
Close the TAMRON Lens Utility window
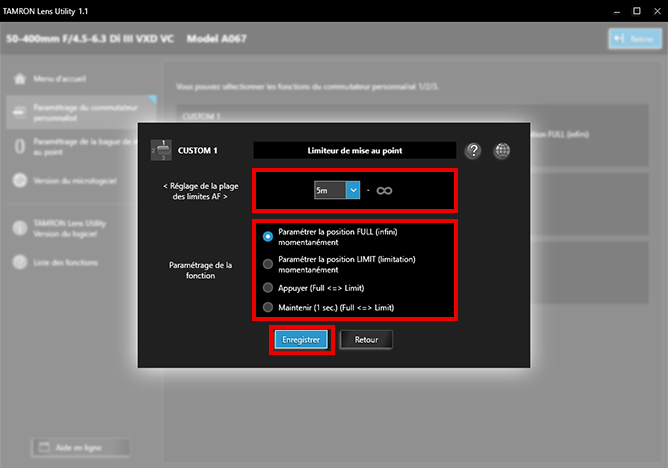[657, 11]
